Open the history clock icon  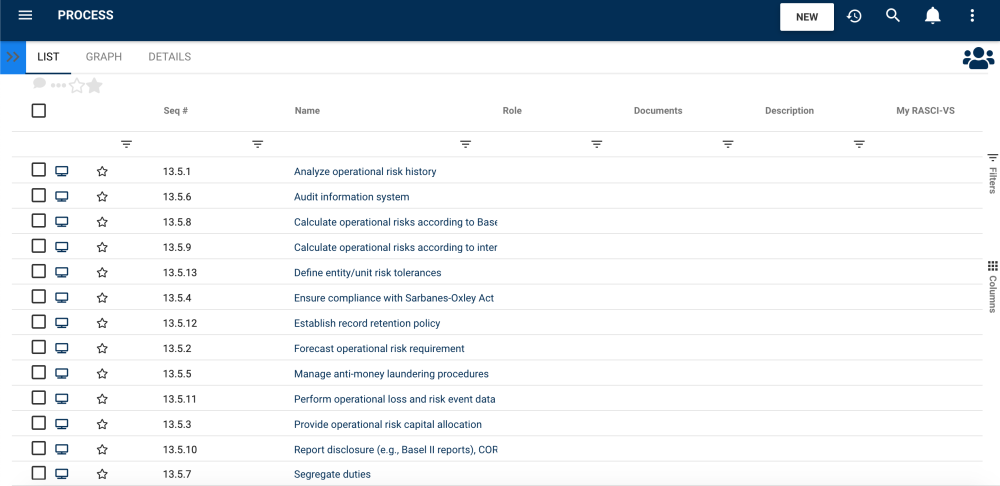tap(854, 16)
